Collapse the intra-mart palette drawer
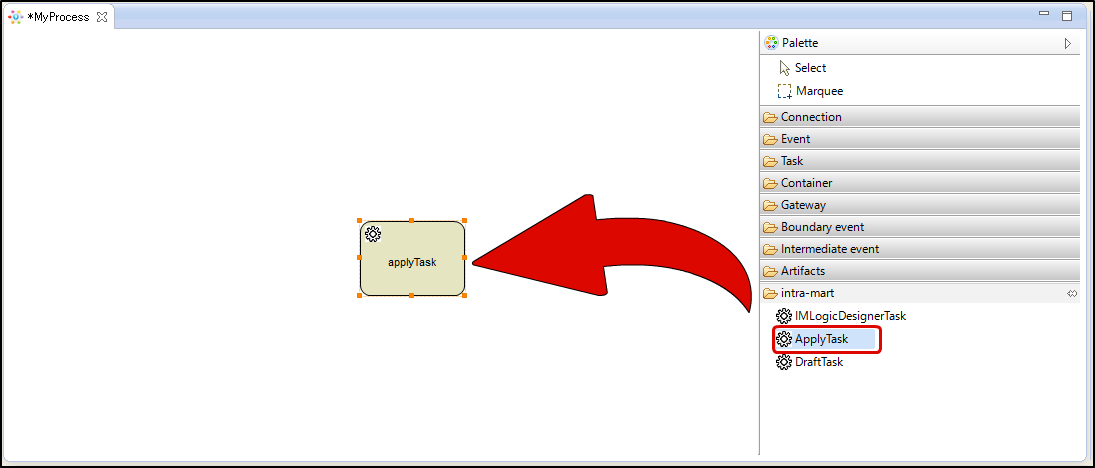The image size is (1095, 468). 920,293
